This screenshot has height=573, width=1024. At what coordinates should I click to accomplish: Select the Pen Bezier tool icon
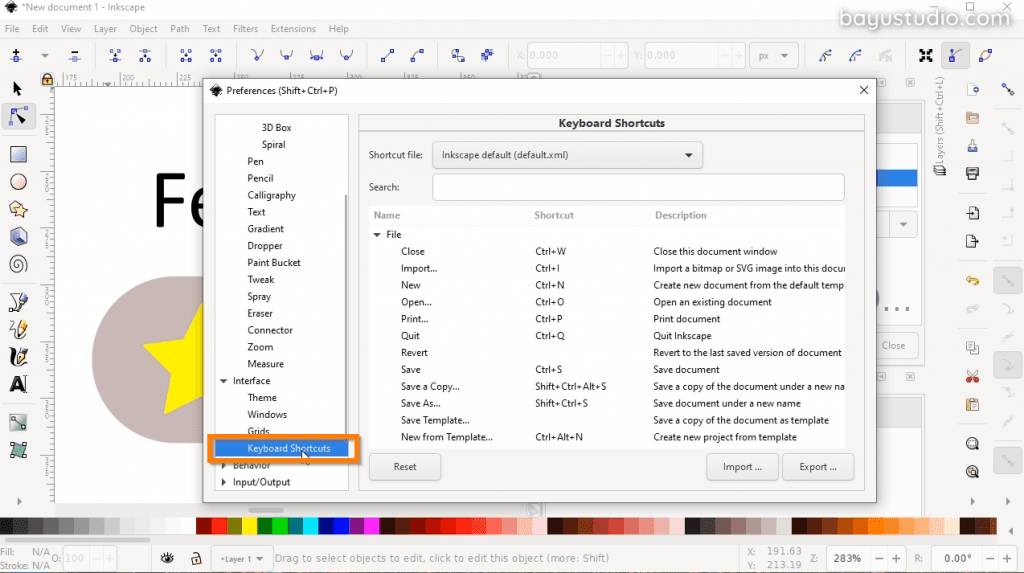(18, 302)
